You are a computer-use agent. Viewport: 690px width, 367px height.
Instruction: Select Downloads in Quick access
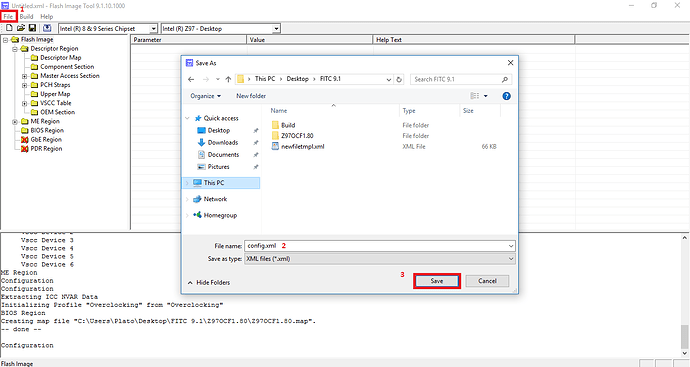pyautogui.click(x=223, y=143)
